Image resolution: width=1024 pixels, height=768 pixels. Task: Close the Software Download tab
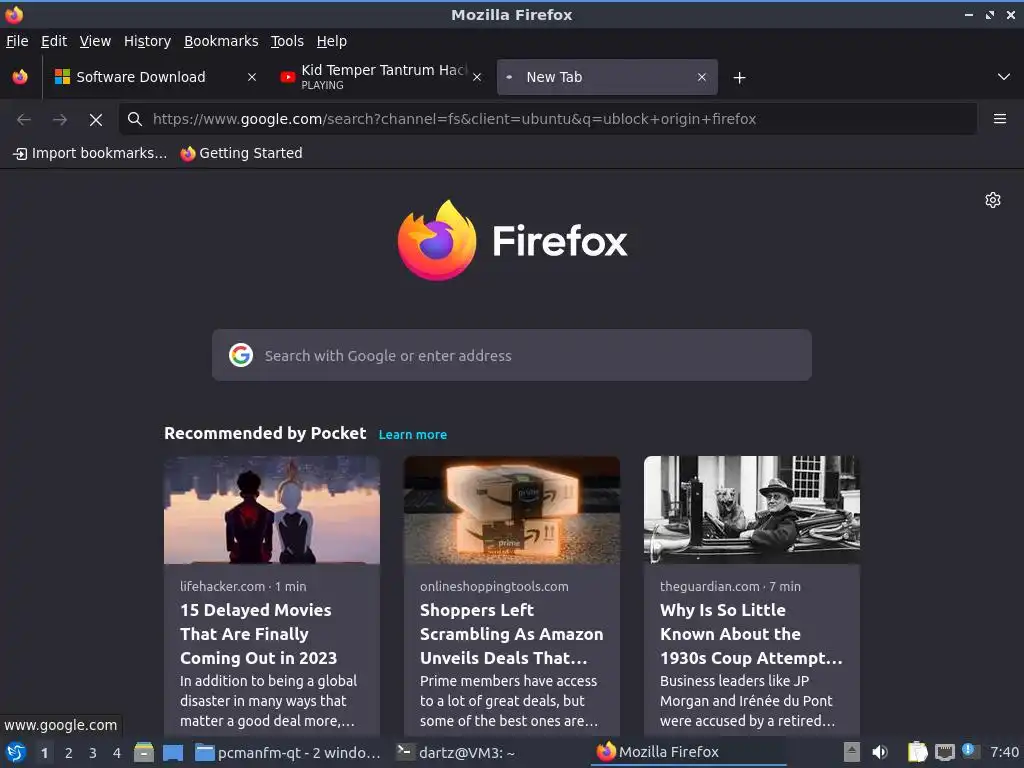click(251, 77)
